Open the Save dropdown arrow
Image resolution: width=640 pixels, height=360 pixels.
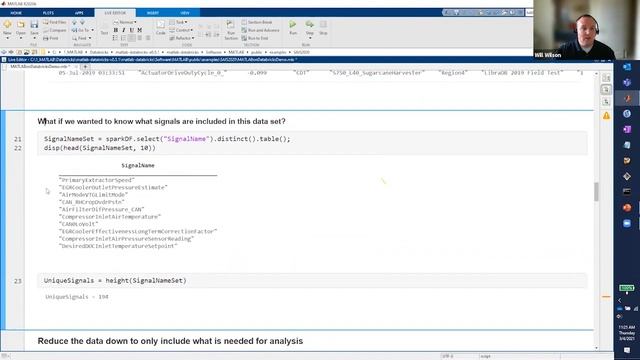point(34,38)
